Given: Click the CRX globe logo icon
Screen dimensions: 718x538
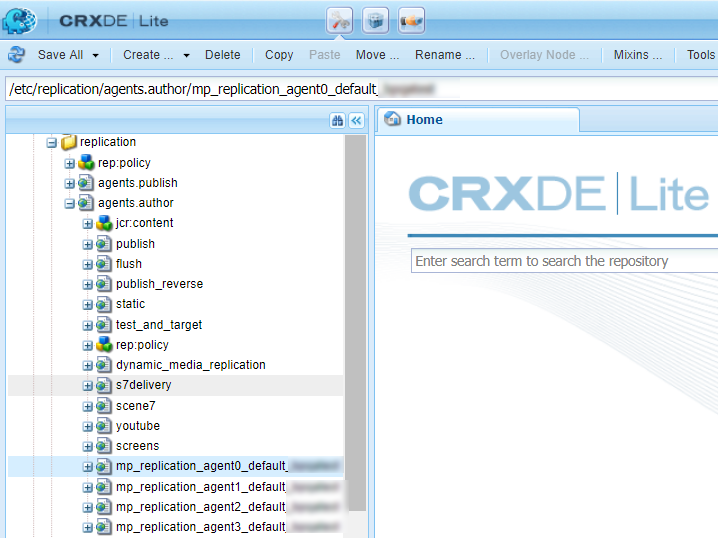Looking at the screenshot, I should pos(19,20).
